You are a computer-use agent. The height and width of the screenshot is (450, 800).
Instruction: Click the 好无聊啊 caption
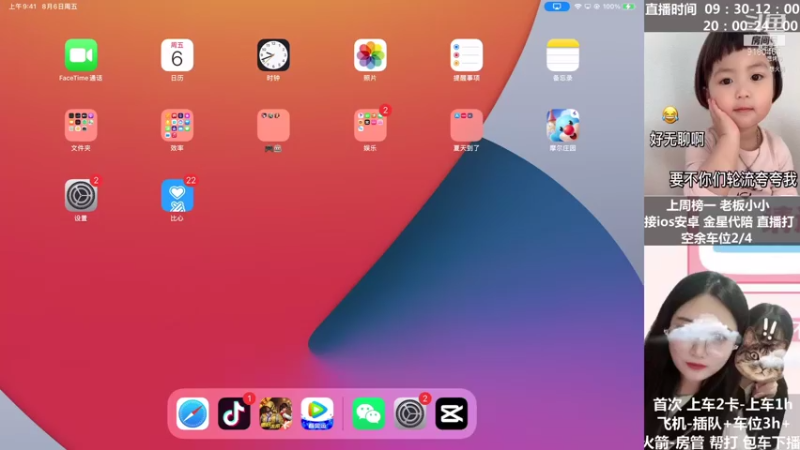click(677, 139)
